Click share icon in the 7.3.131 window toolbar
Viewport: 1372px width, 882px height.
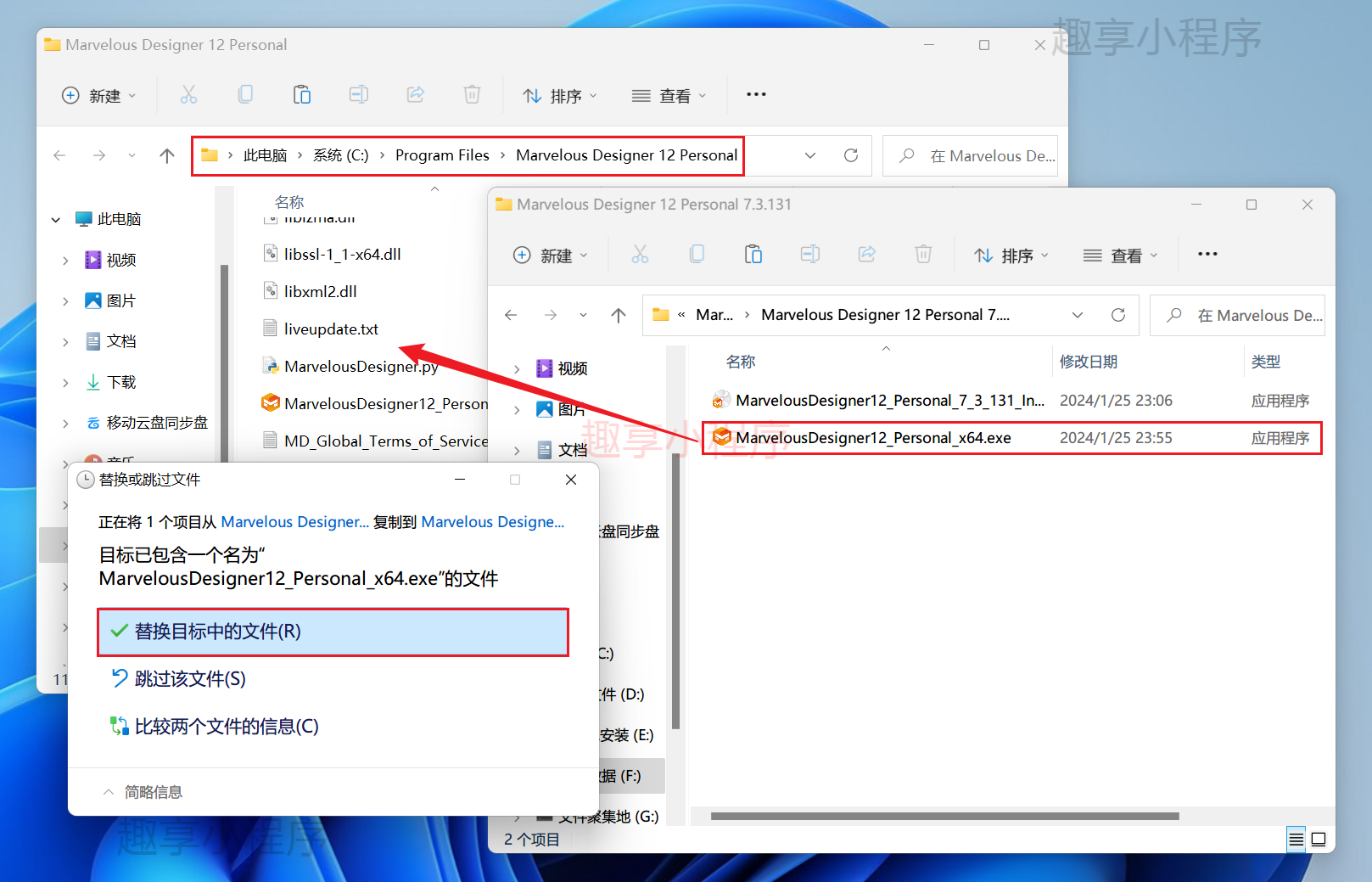(x=867, y=255)
